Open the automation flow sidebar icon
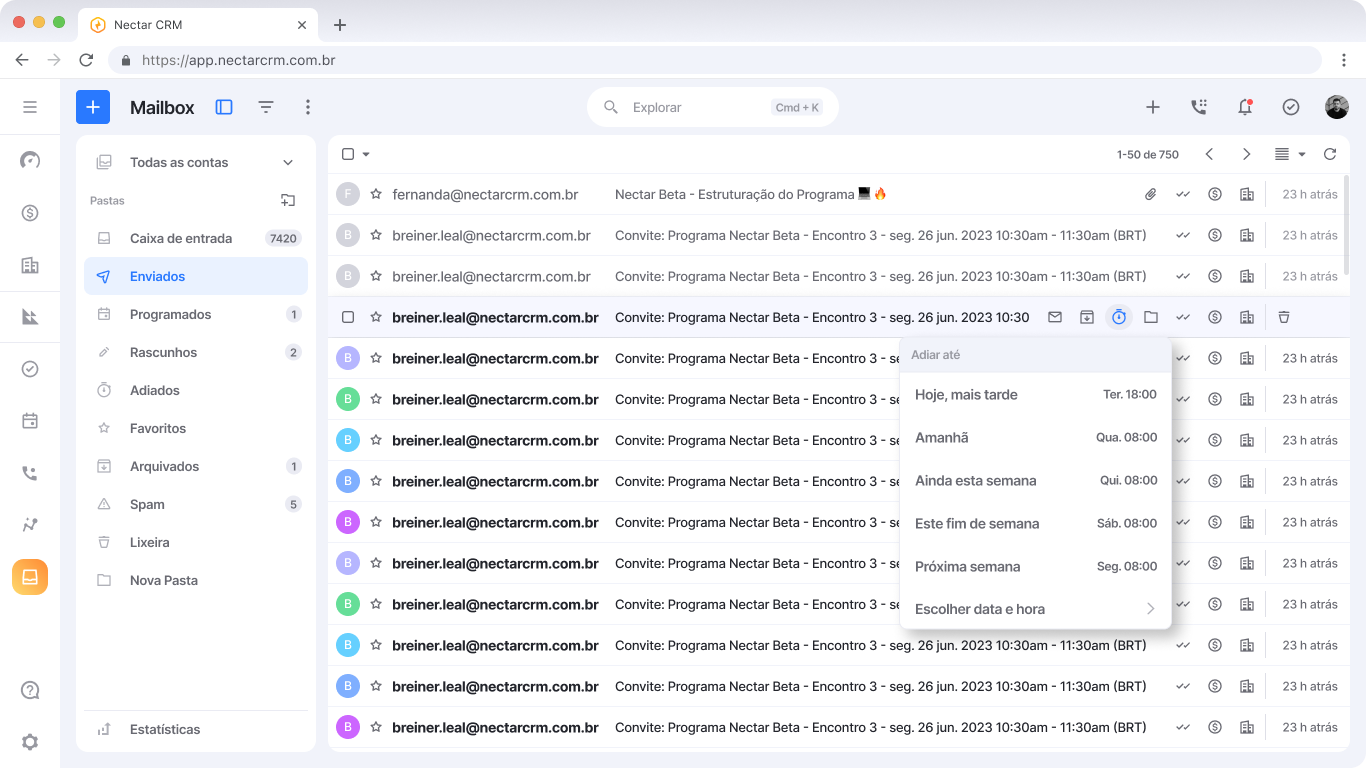The image size is (1366, 768). coord(30,525)
